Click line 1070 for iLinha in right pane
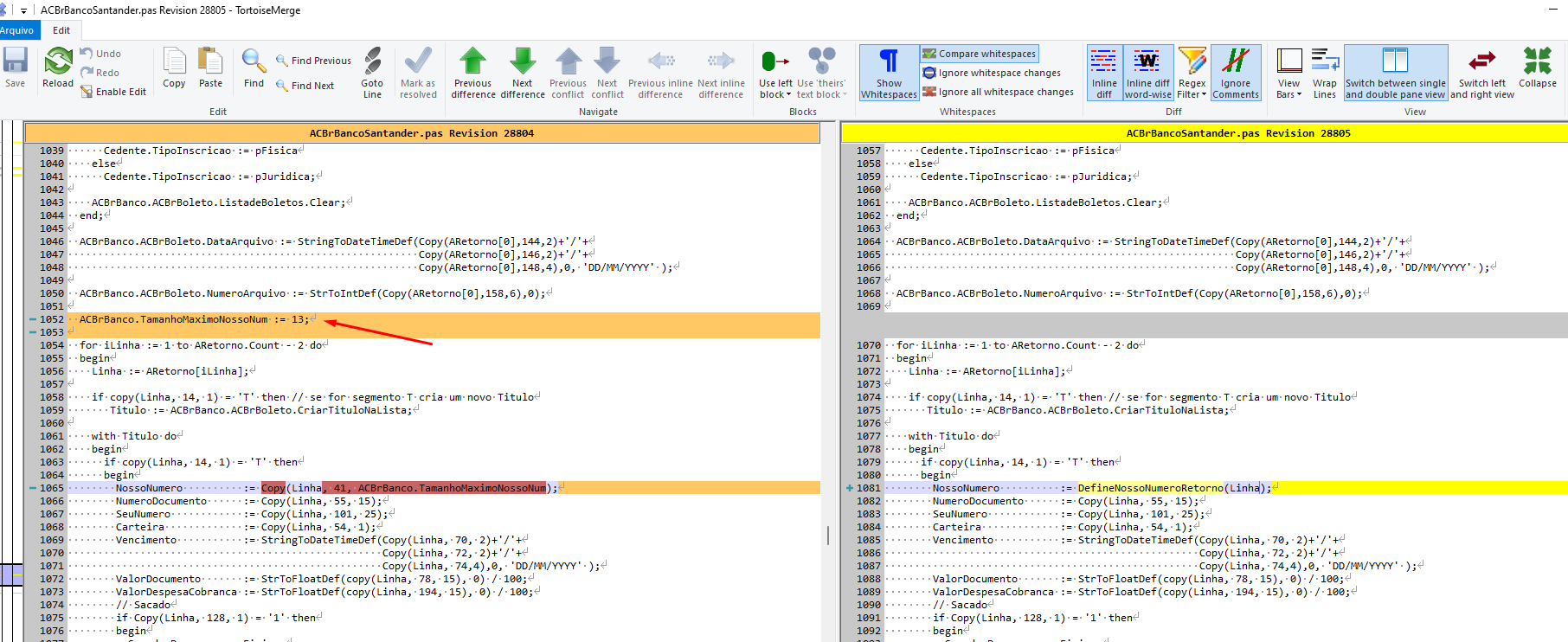The image size is (1568, 642). point(1226,345)
